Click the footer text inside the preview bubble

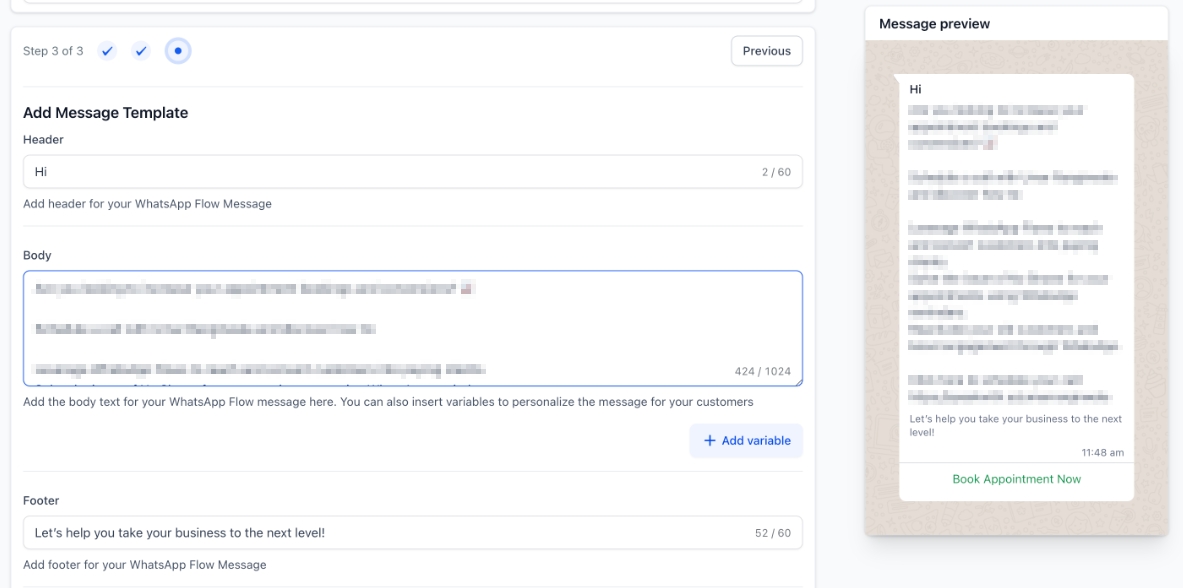[1015, 425]
